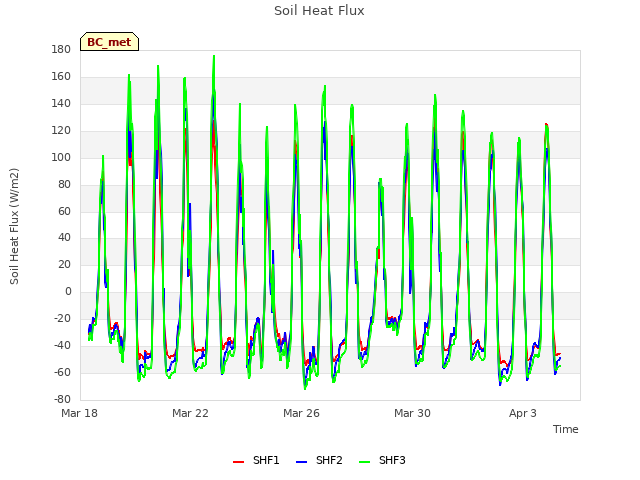Click the BC_met annotation label
This screenshot has height=480, width=640.
click(109, 42)
